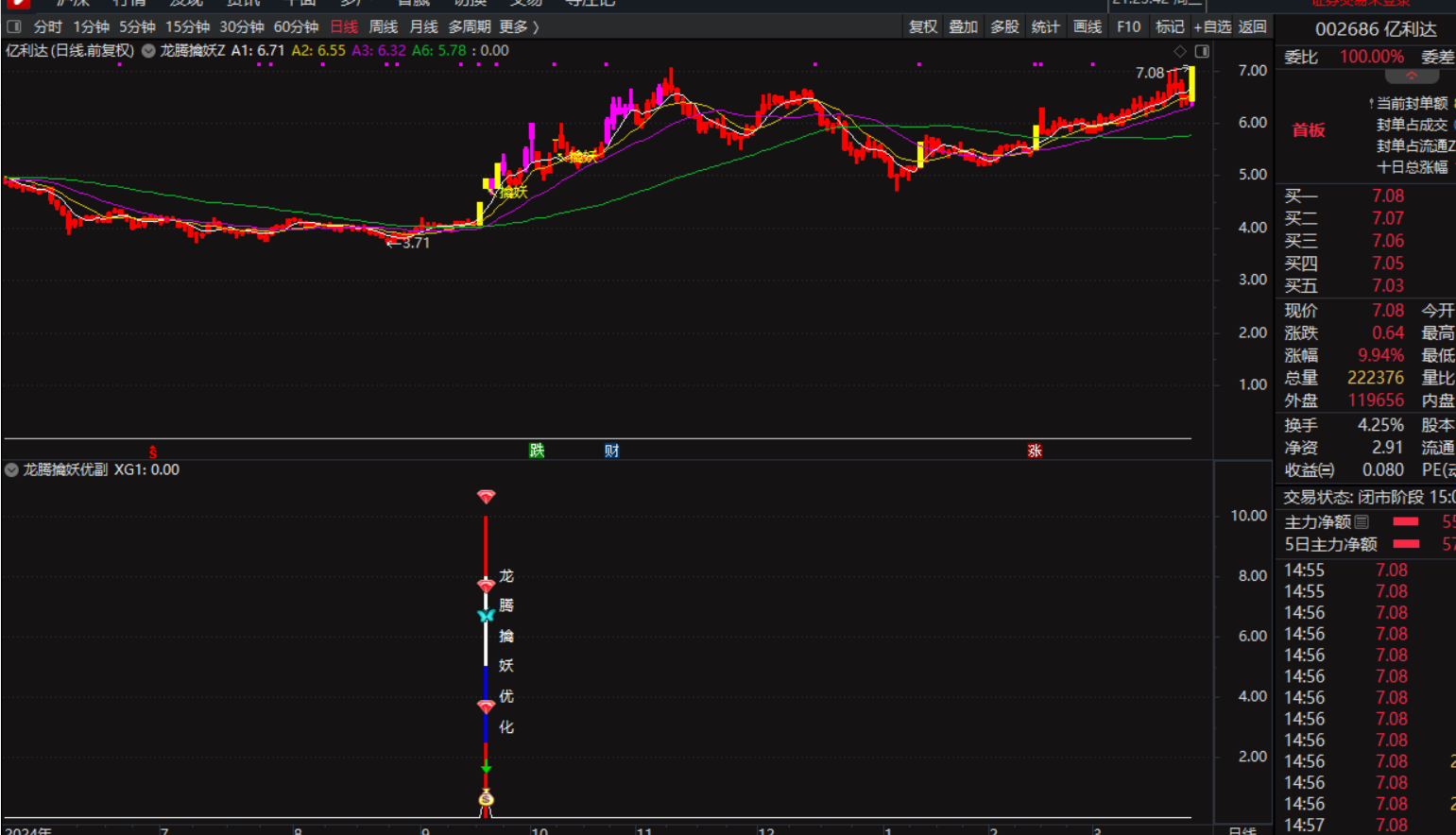The width and height of the screenshot is (1456, 835).
Task: Toggle the left panel icon before 分时
Action: [x=14, y=26]
